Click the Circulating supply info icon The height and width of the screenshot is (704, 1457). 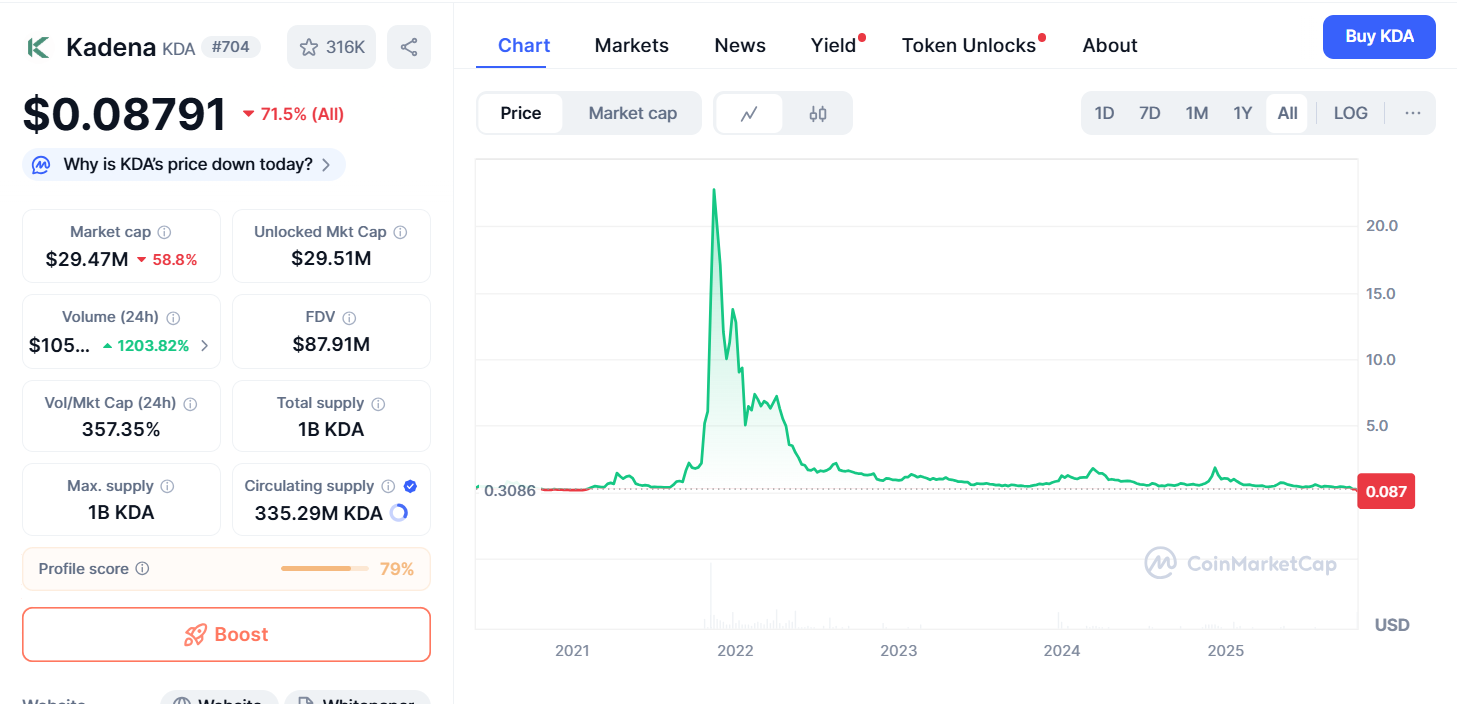(x=388, y=486)
